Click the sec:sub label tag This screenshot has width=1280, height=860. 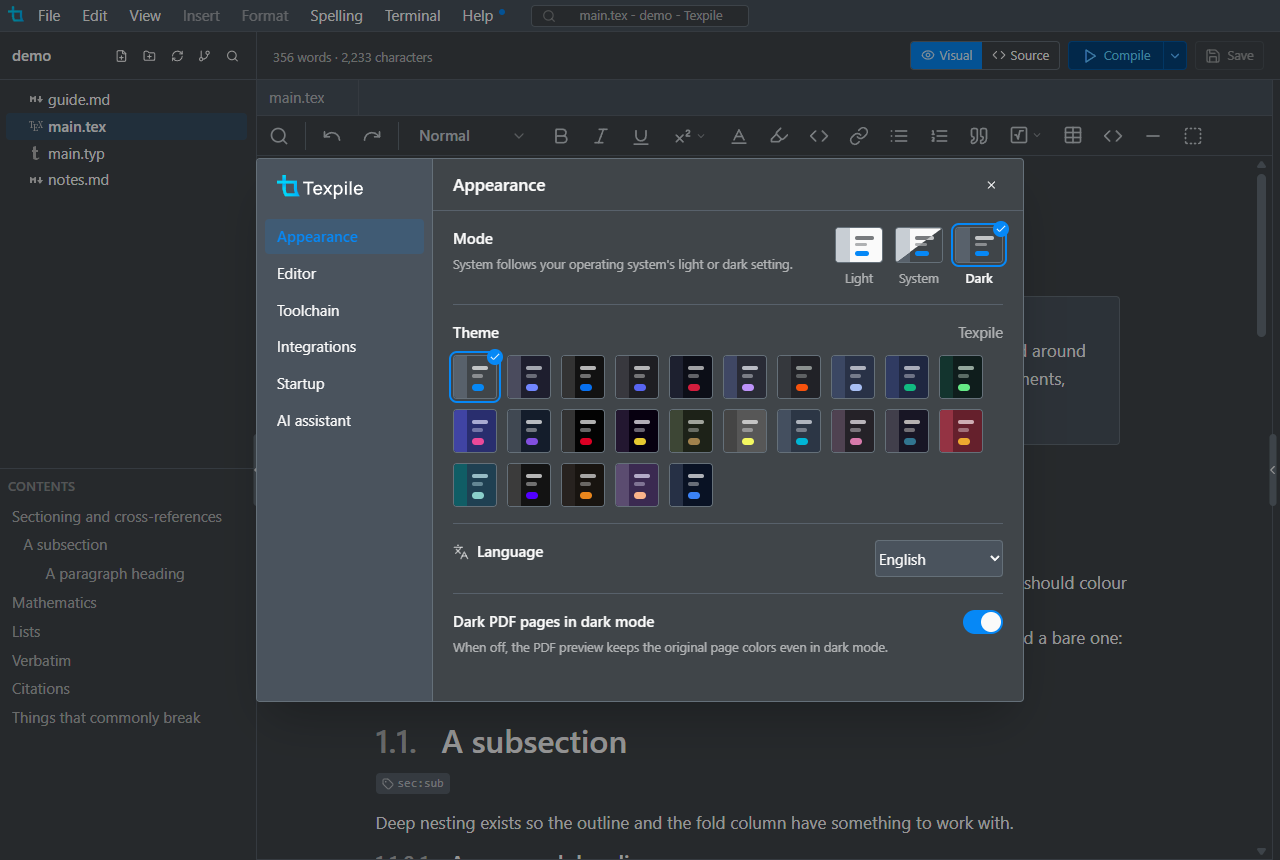(413, 784)
